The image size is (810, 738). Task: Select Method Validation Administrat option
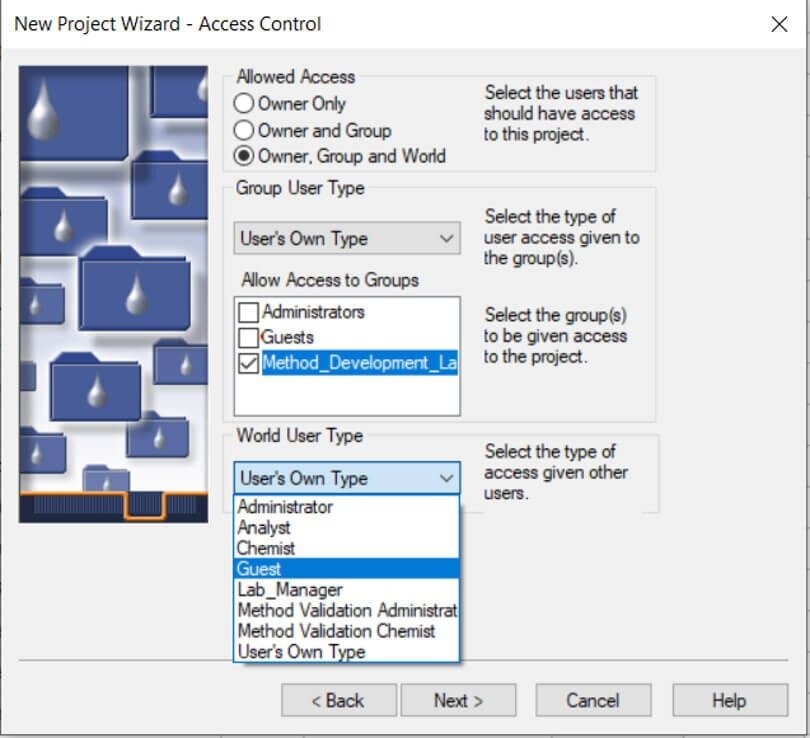coord(346,610)
